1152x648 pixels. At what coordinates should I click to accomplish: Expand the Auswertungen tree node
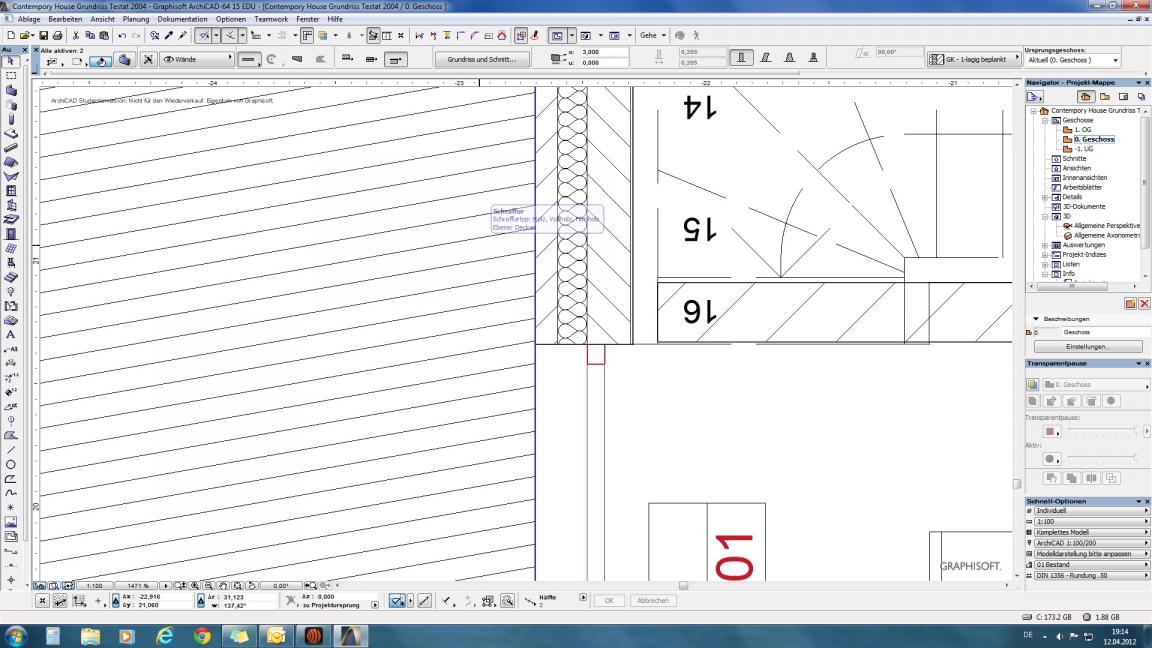coord(1045,245)
